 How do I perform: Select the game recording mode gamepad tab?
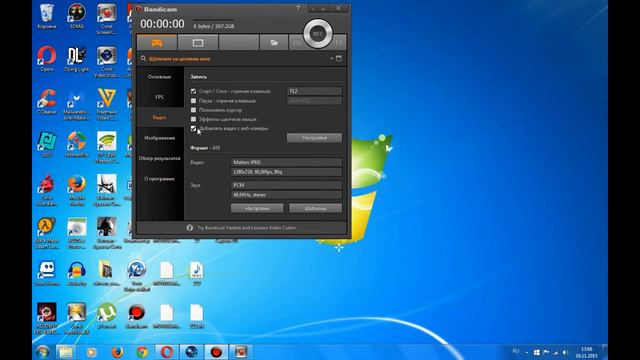point(157,42)
